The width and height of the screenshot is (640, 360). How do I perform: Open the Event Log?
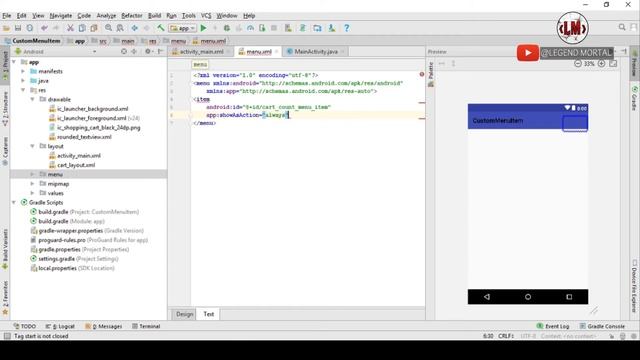coord(553,326)
